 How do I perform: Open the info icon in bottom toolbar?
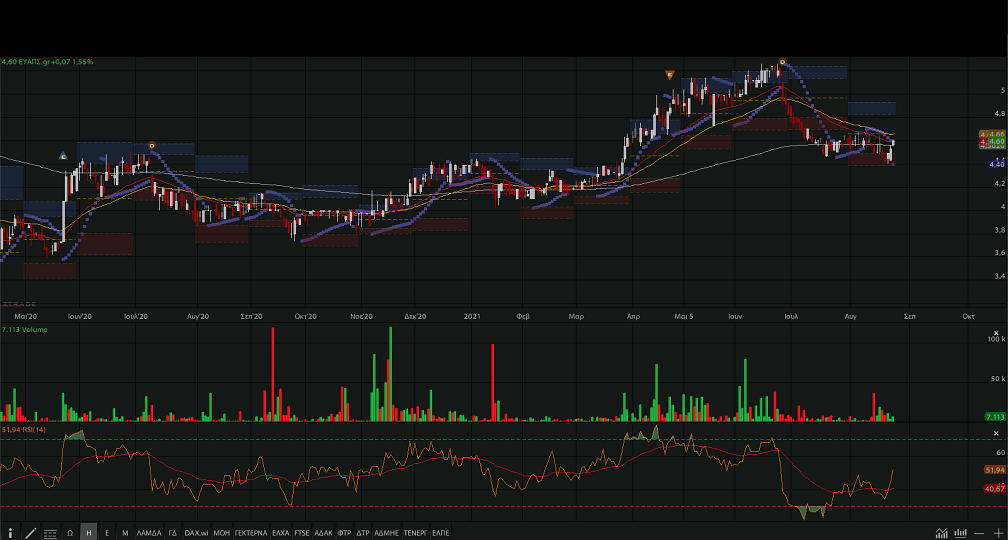10,533
